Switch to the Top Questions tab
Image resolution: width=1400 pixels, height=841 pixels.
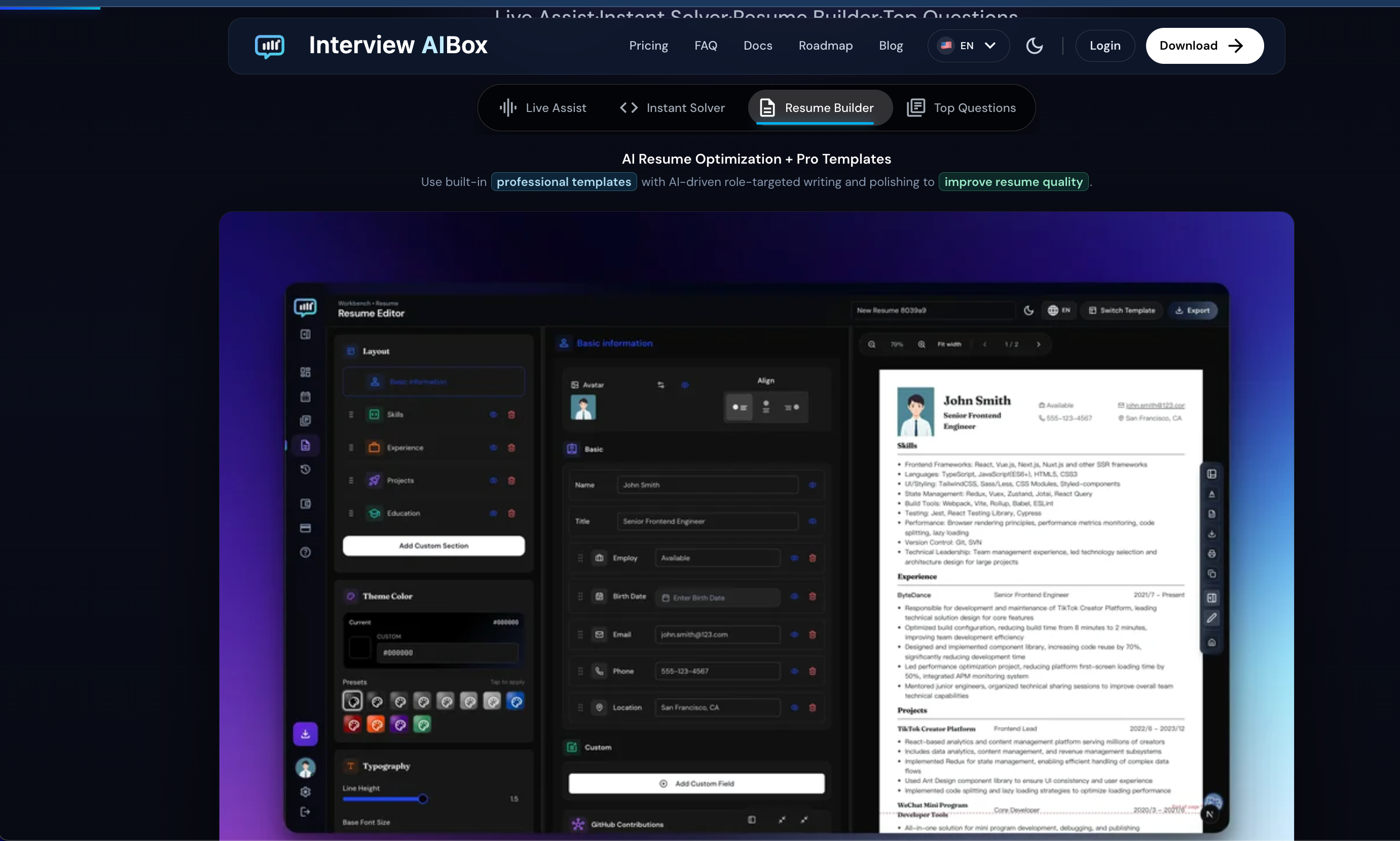click(x=962, y=108)
